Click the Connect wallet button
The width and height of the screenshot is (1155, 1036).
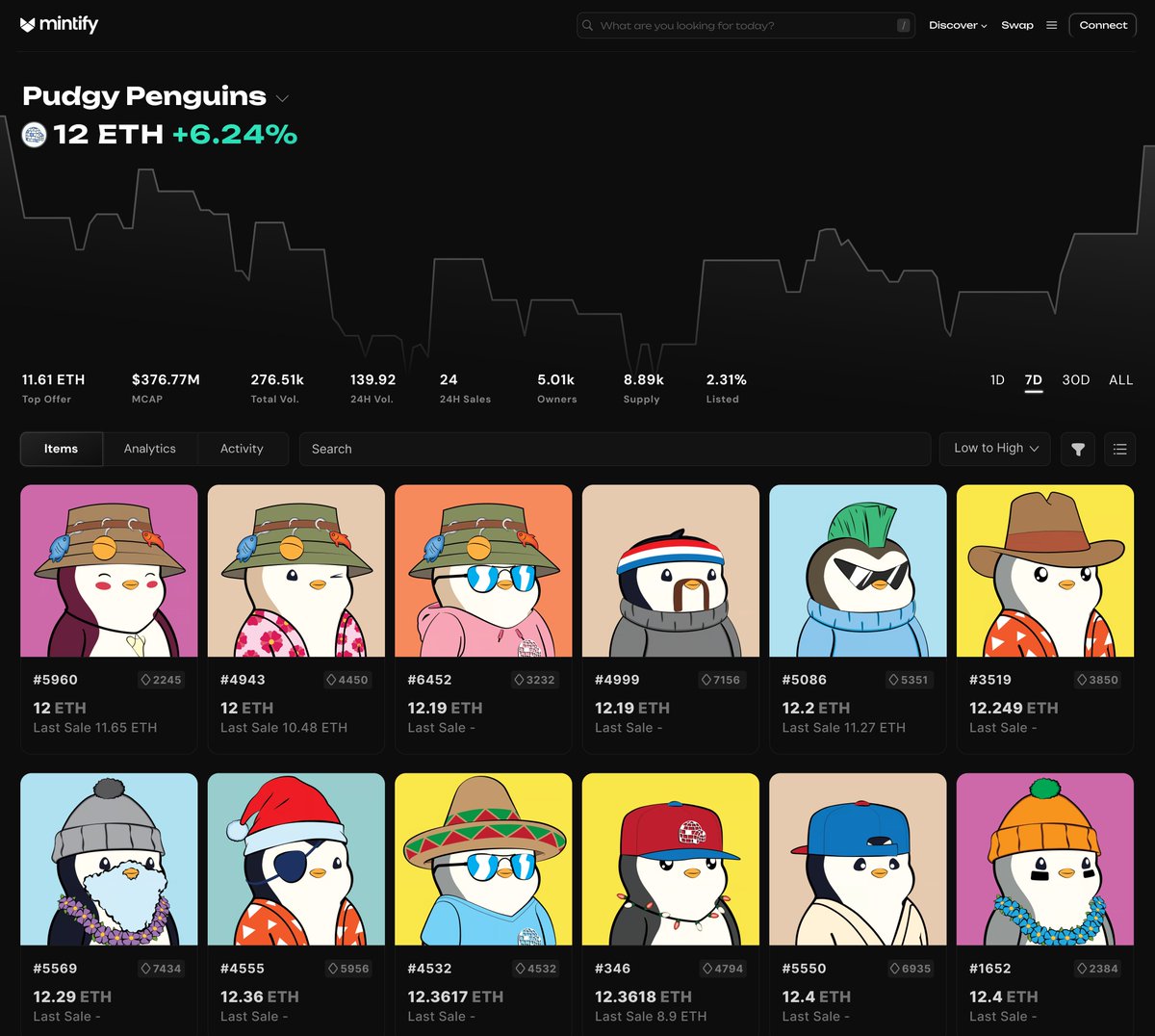tap(1103, 25)
